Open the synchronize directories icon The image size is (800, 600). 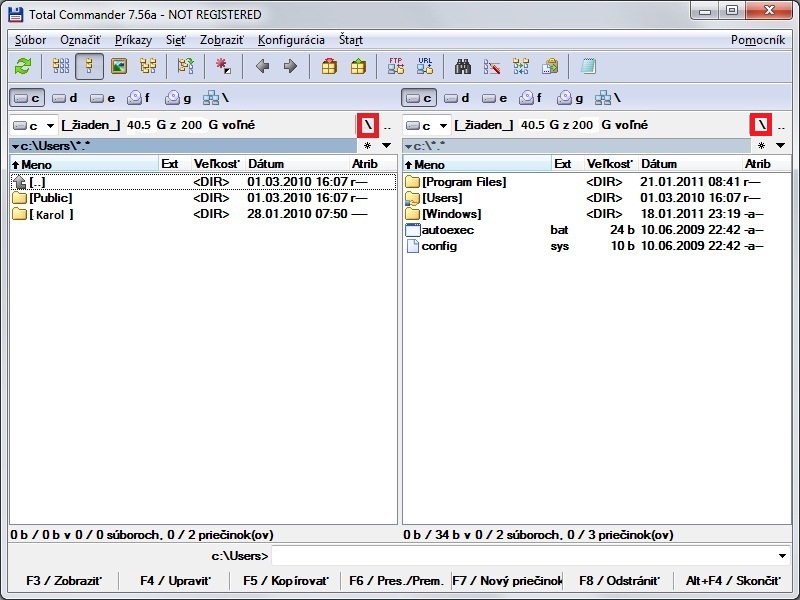pyautogui.click(x=521, y=66)
